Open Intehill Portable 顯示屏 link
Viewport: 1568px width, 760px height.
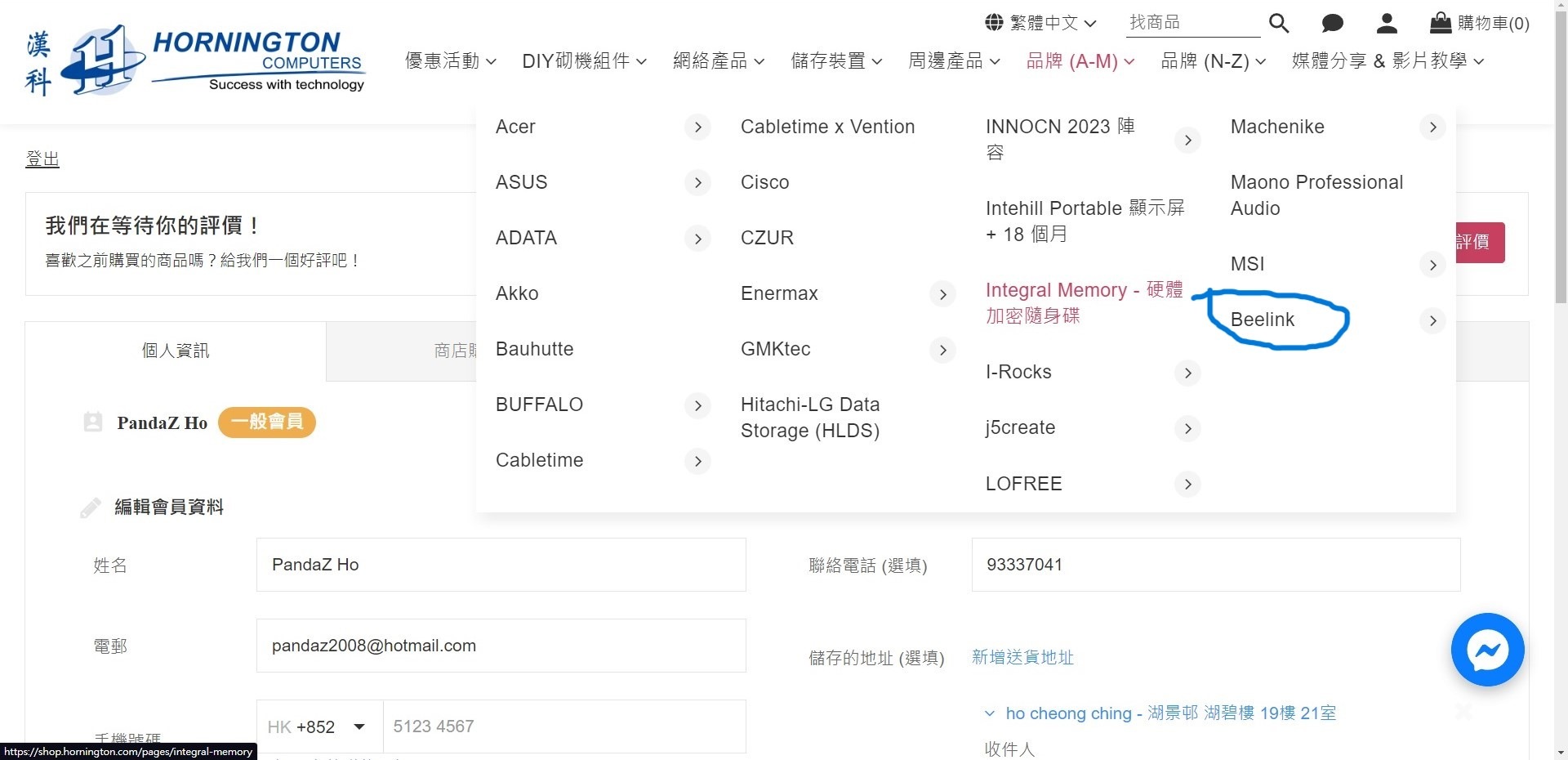[x=1085, y=221]
